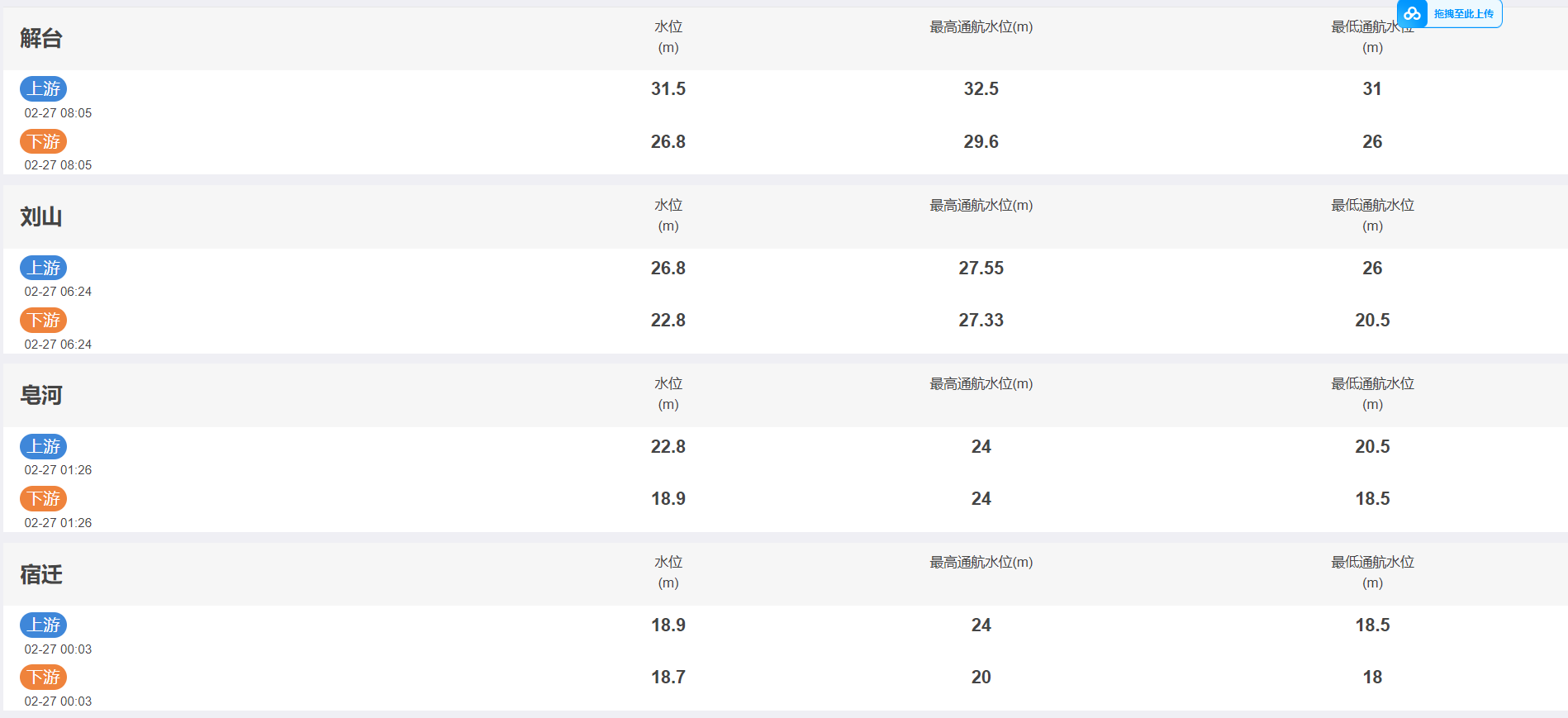The image size is (1568, 718).
Task: Select the 上游 badge under 皂河
Action: (x=44, y=446)
